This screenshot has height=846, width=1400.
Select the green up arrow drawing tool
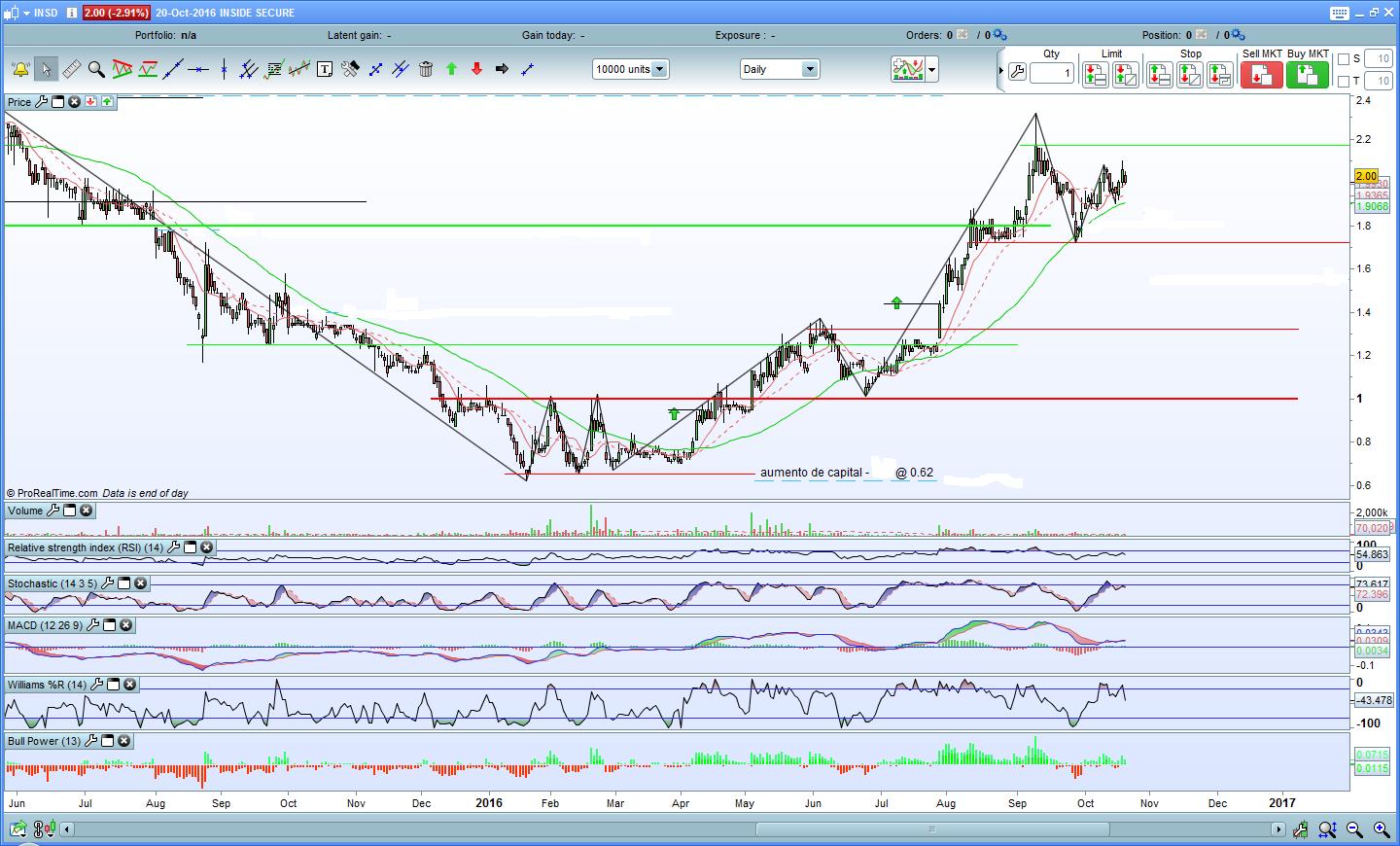coord(451,69)
